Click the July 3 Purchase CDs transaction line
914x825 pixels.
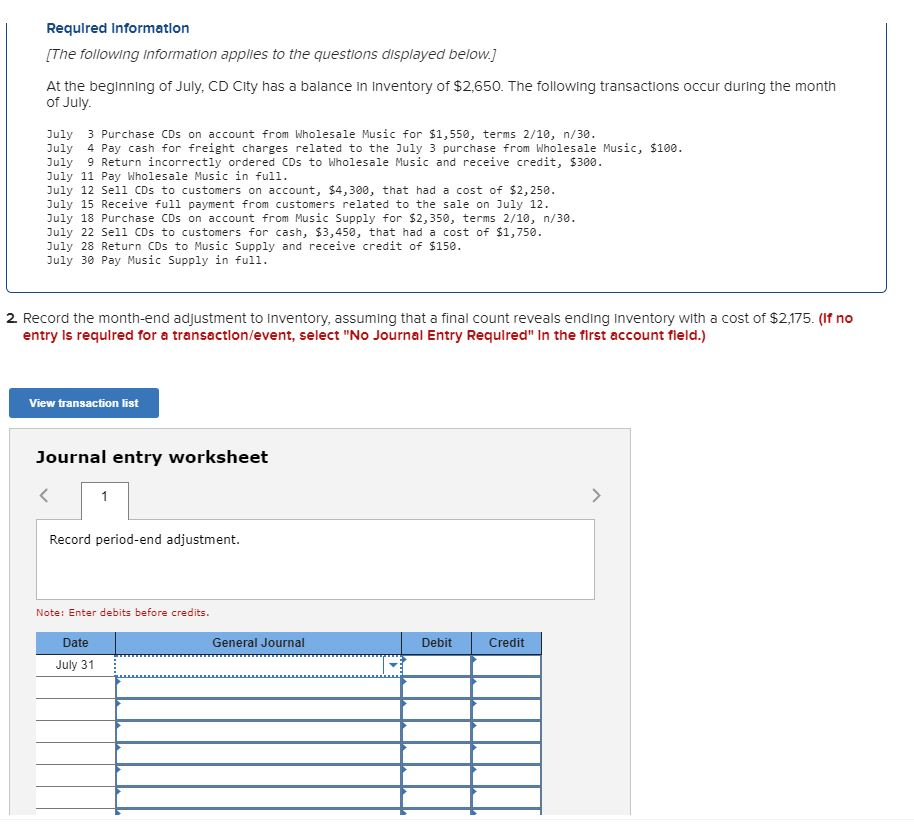click(321, 135)
